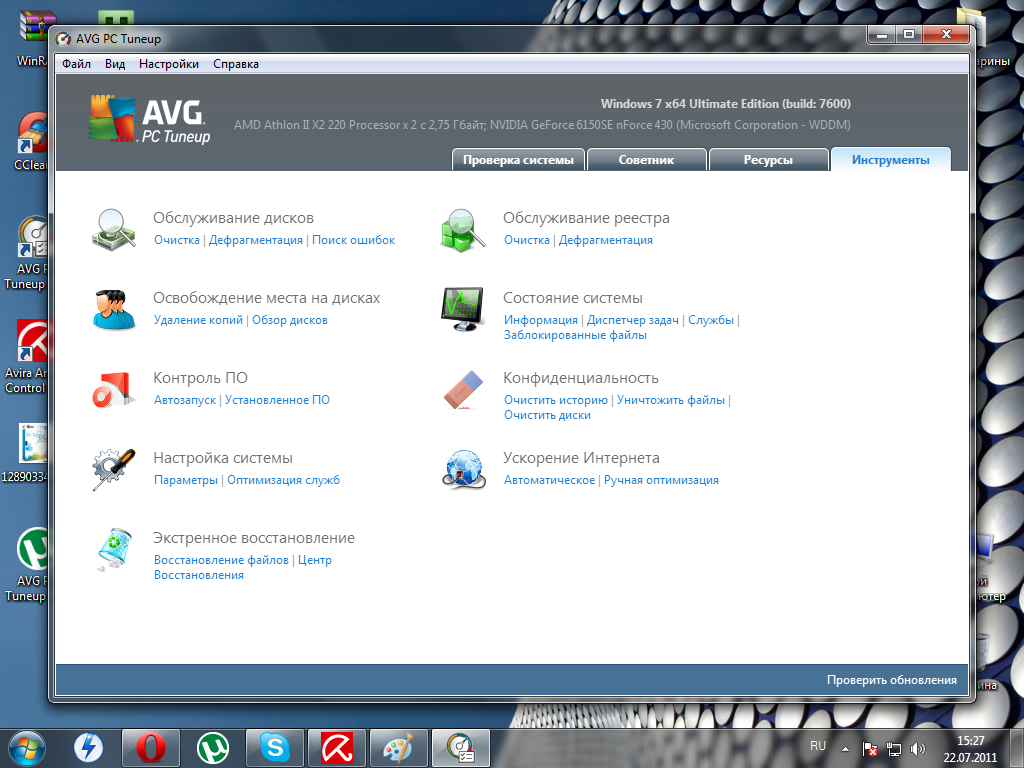The width and height of the screenshot is (1024, 768).
Task: Click the Avira Control desktop shortcut
Action: click(x=26, y=357)
